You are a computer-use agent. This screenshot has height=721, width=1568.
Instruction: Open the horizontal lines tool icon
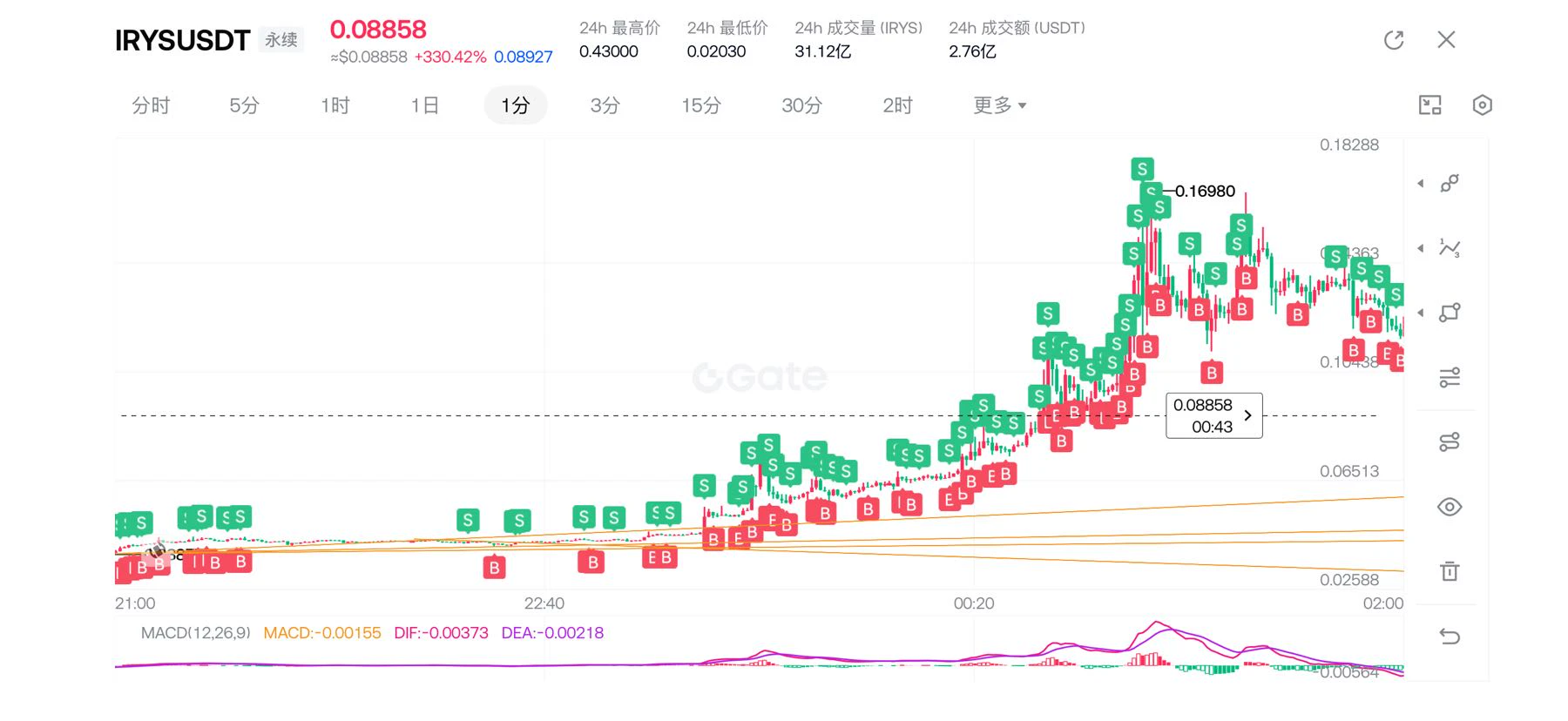(1450, 377)
